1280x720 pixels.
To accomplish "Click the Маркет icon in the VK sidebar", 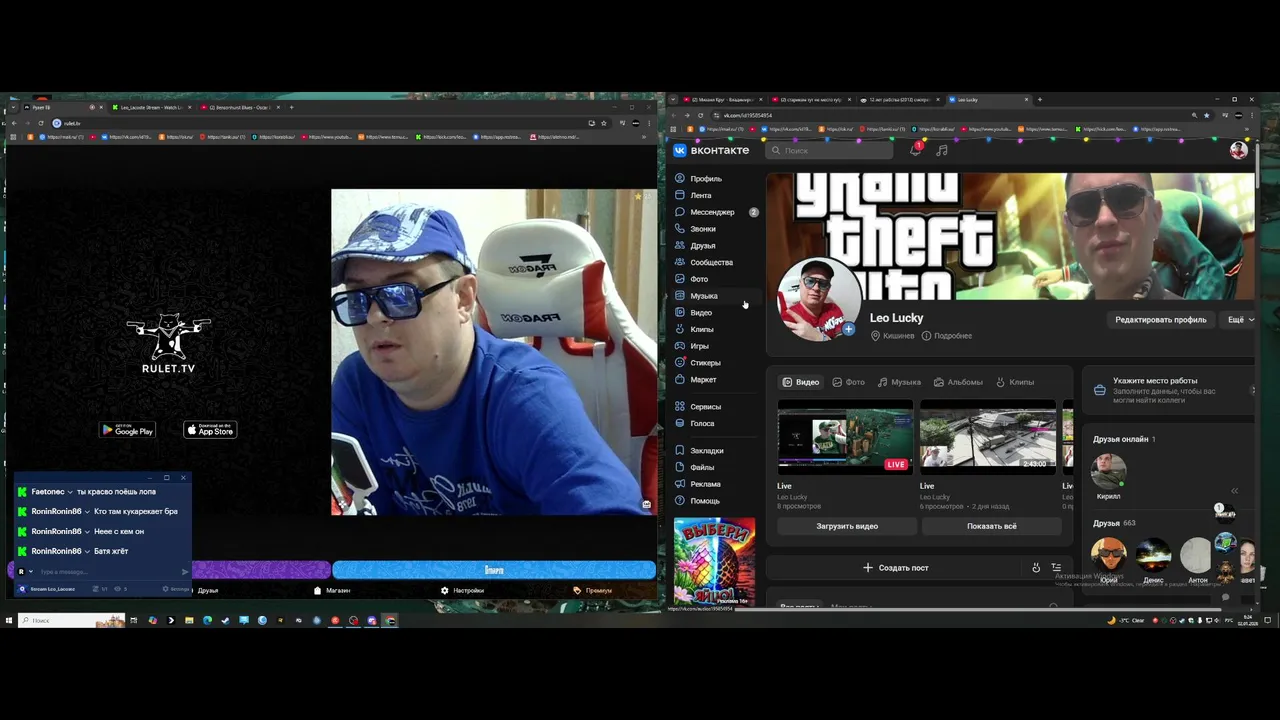I will click(x=680, y=380).
